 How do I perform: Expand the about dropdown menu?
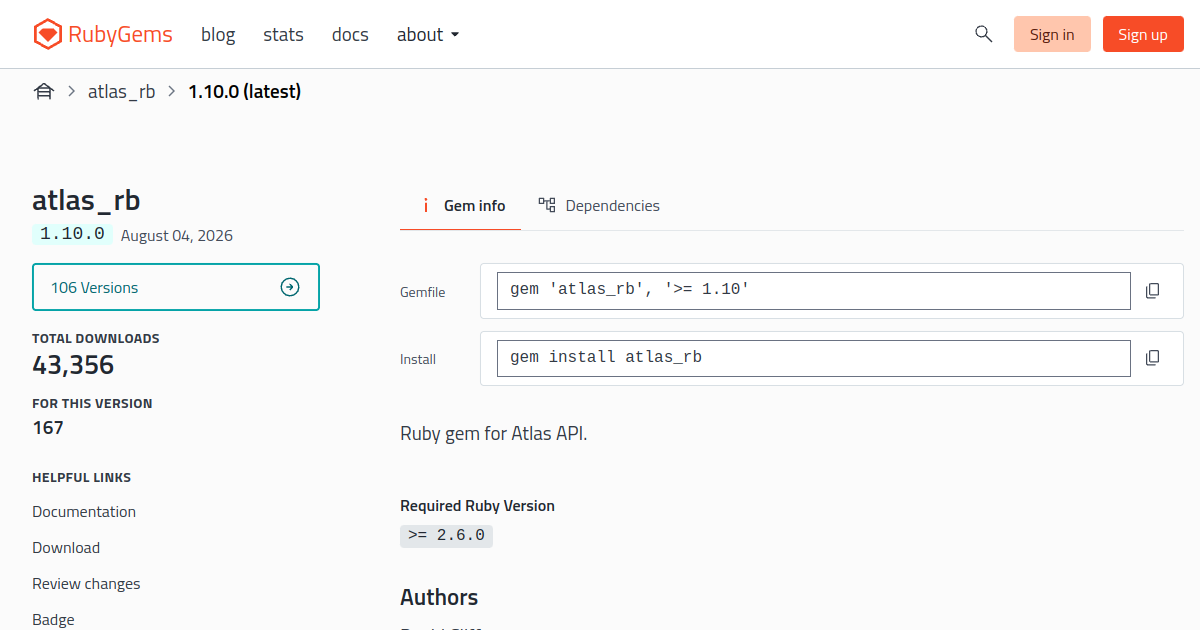tap(428, 35)
